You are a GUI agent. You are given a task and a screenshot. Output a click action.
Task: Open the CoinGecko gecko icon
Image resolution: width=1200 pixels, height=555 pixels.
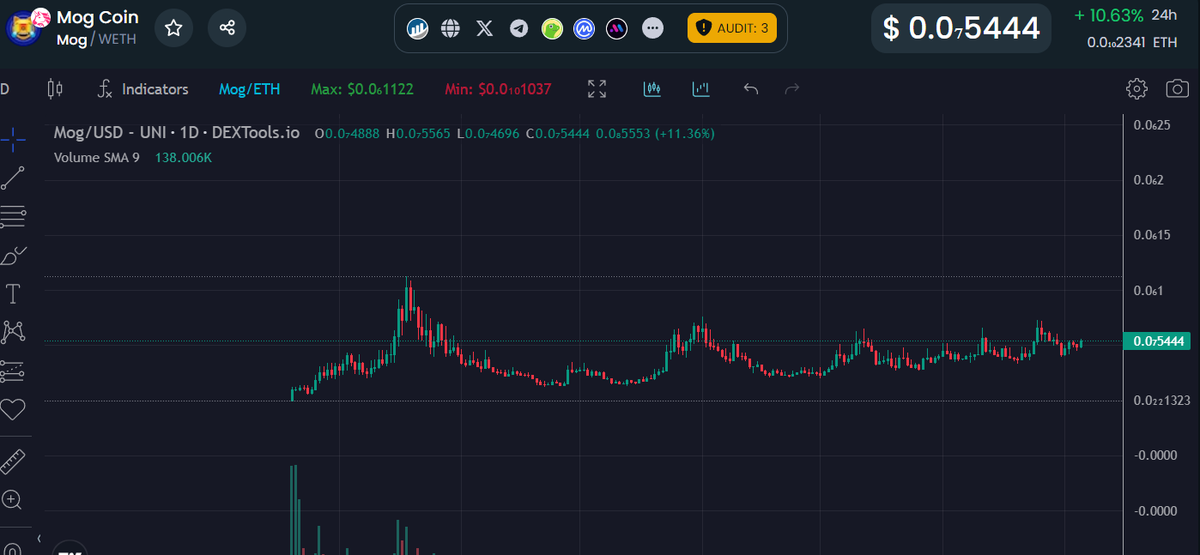(552, 28)
